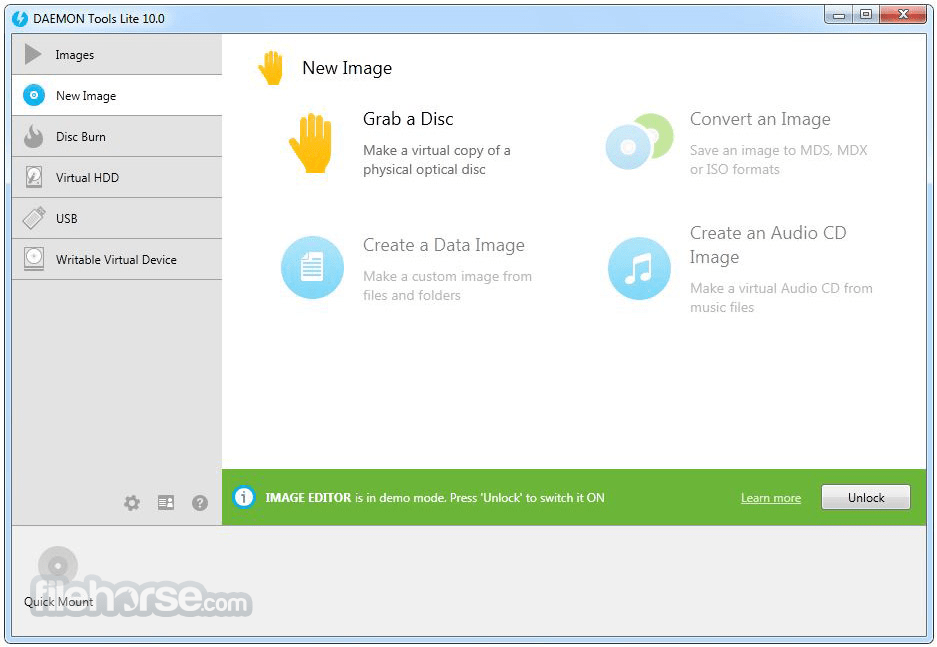Click the info icon on the green banner
Image resolution: width=937 pixels, height=647 pixels.
243,497
